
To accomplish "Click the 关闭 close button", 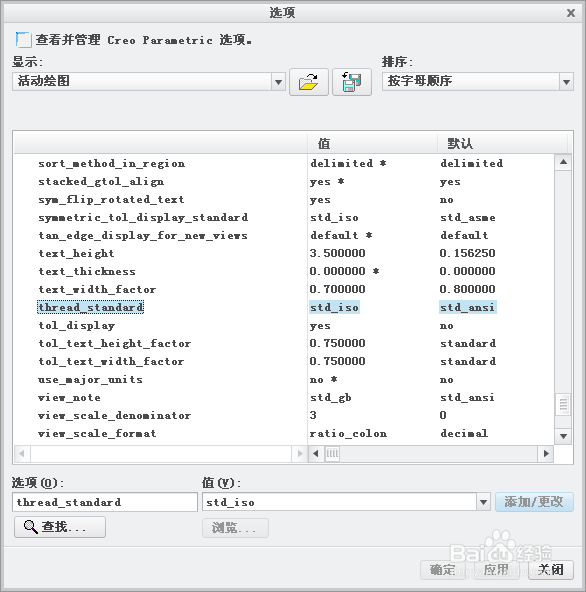I will (551, 570).
